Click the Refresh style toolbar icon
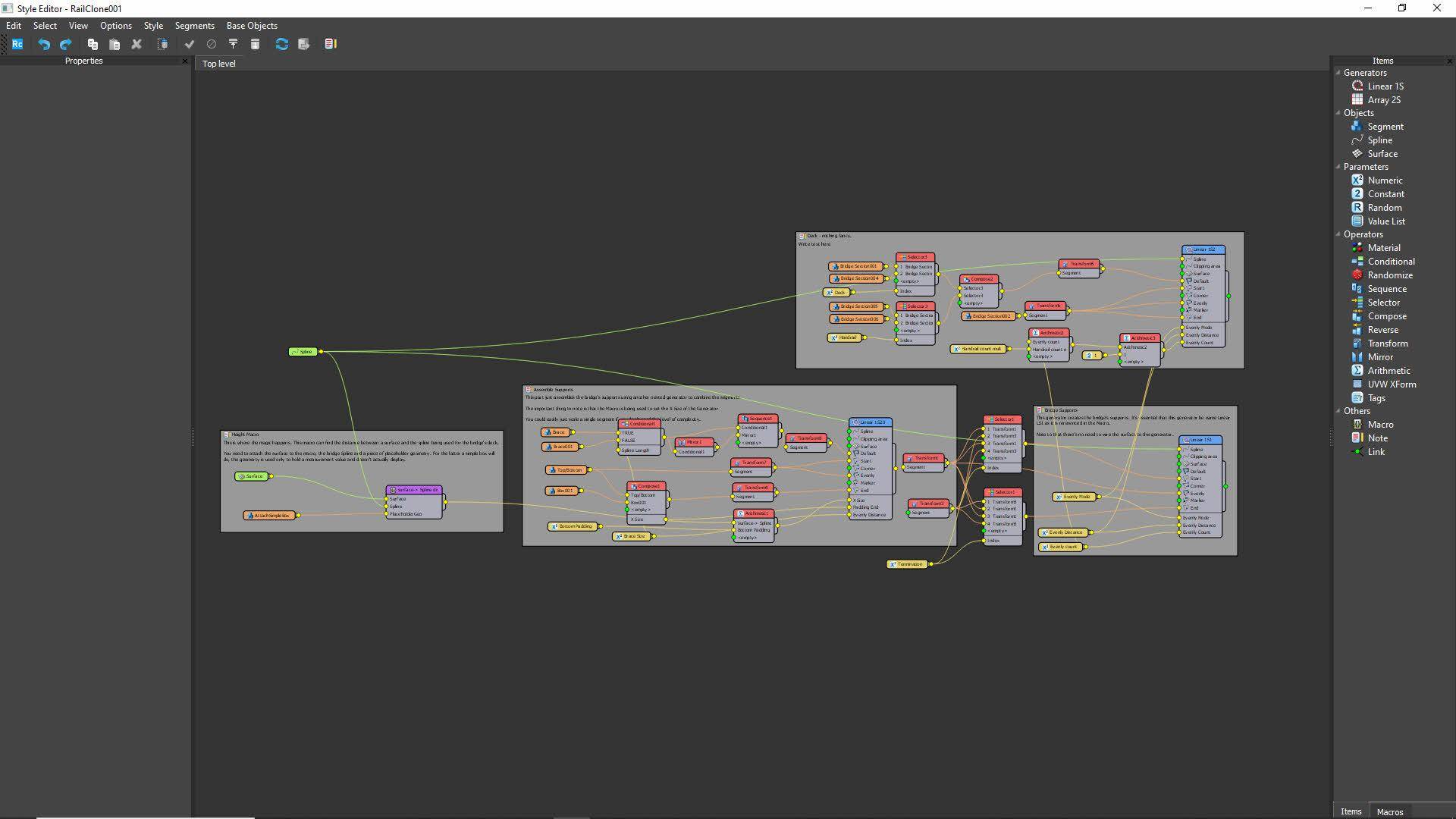The image size is (1456, 819). click(281, 44)
